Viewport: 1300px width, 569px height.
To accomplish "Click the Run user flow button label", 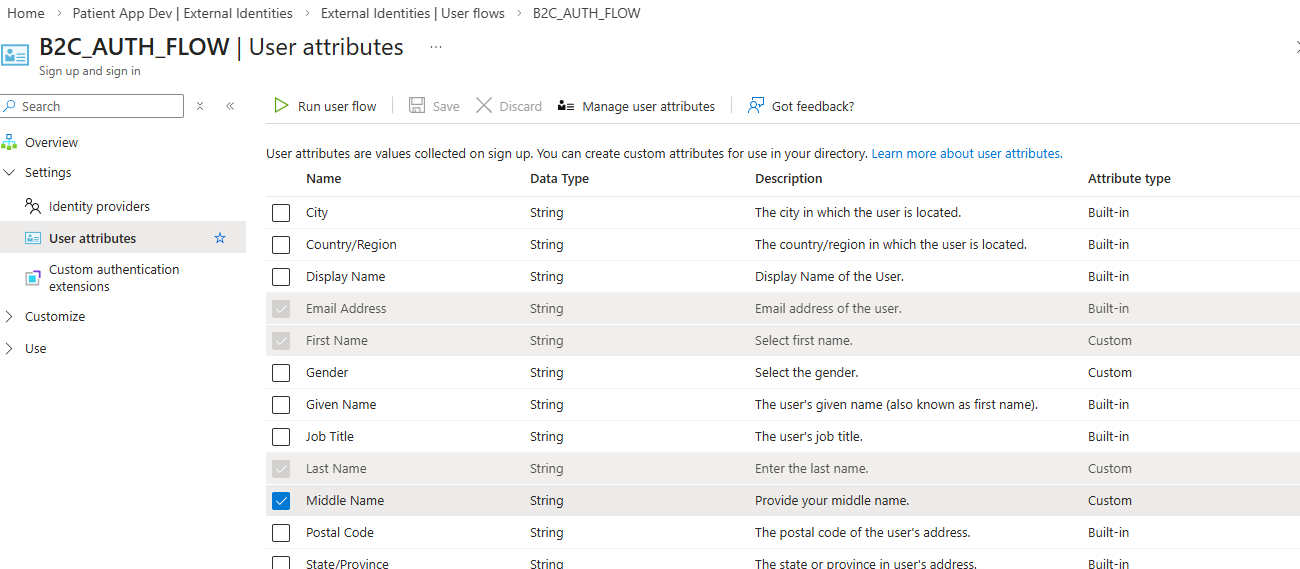I will point(337,106).
